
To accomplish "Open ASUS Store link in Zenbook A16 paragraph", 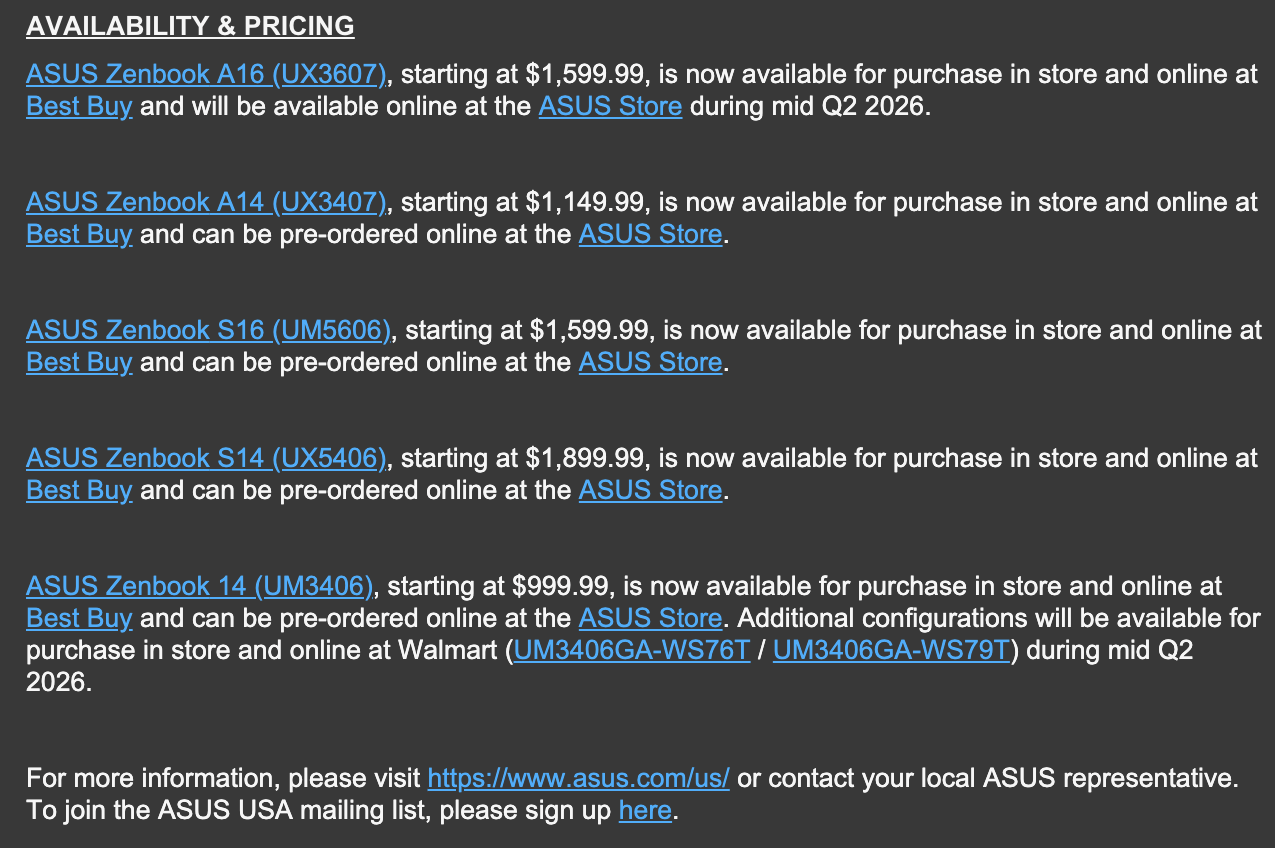I will click(x=610, y=106).
